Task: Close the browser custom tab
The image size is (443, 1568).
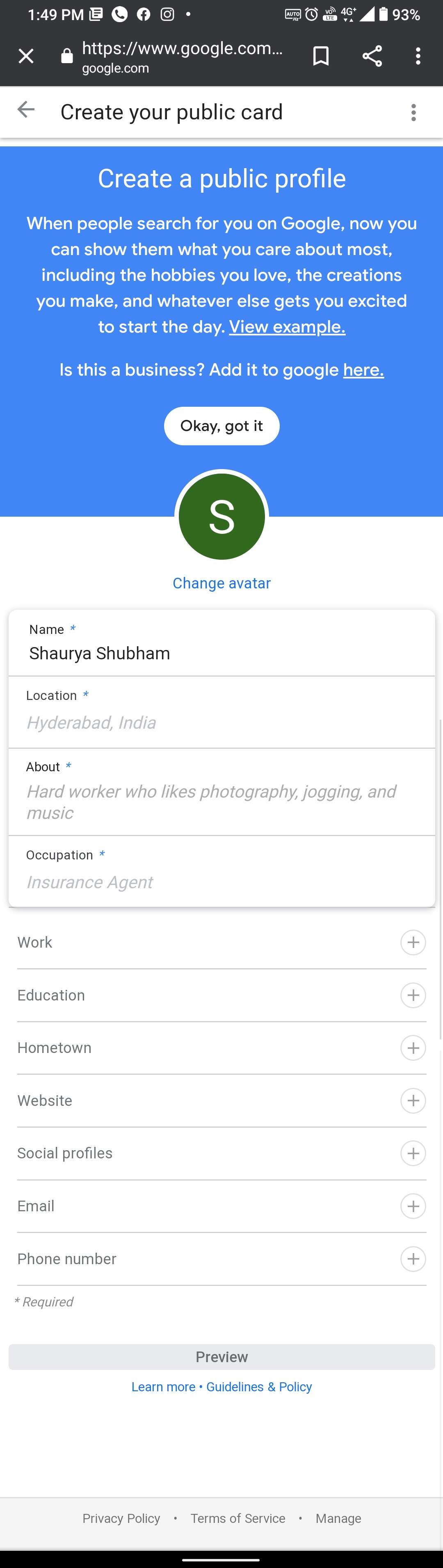Action: click(x=26, y=57)
